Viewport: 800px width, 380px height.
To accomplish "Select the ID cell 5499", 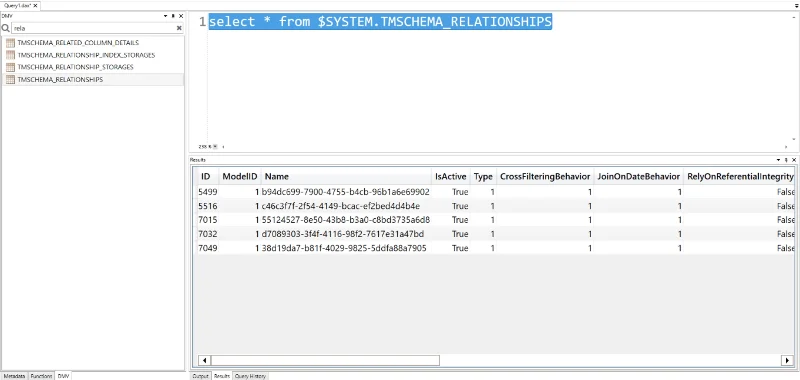I will coord(208,192).
